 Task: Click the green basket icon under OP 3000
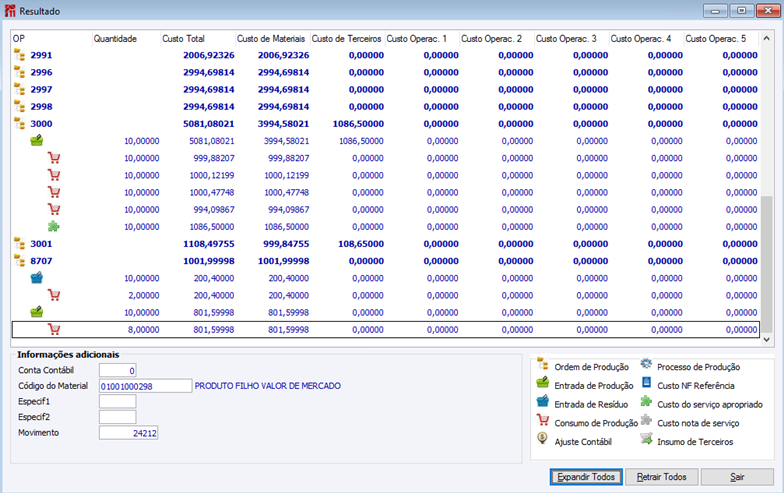tap(37, 141)
